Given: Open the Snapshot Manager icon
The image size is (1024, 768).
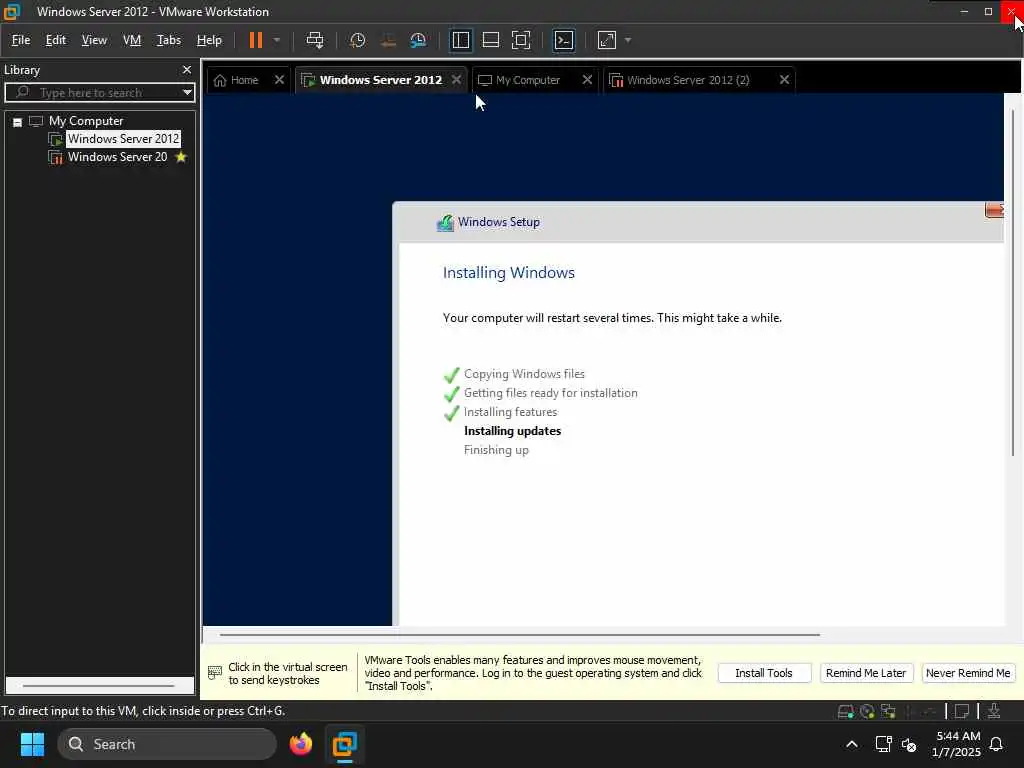Looking at the screenshot, I should (x=418, y=40).
